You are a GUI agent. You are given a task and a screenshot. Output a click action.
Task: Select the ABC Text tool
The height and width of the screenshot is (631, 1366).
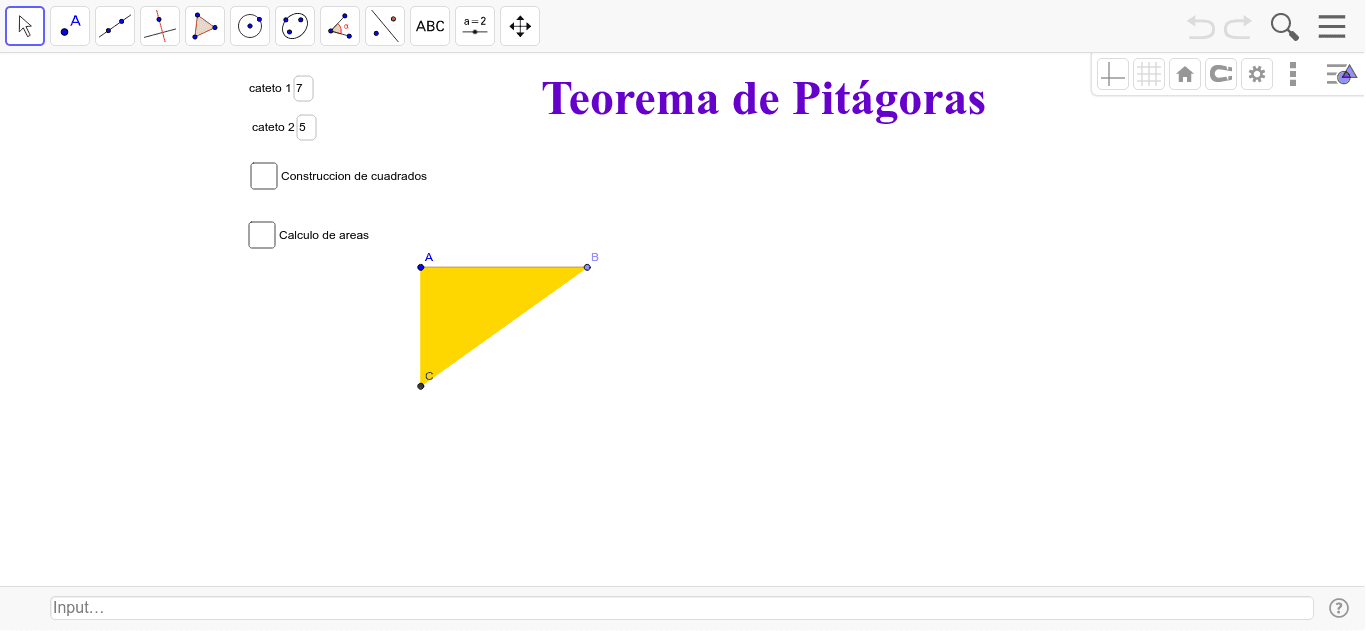coord(430,26)
